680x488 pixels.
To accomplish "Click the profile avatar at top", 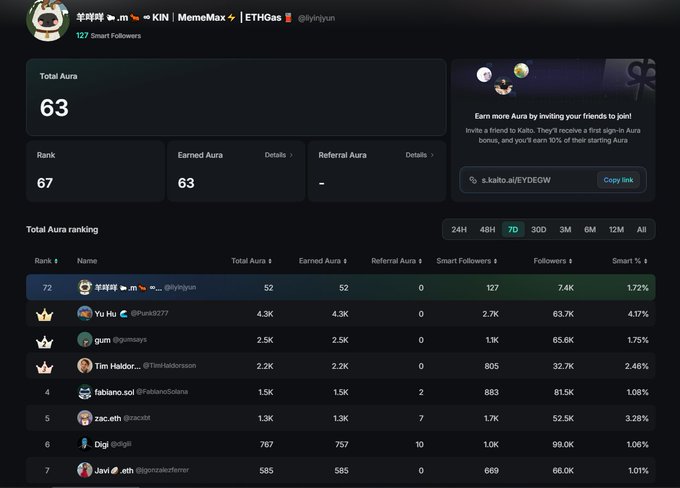I will tap(48, 19).
